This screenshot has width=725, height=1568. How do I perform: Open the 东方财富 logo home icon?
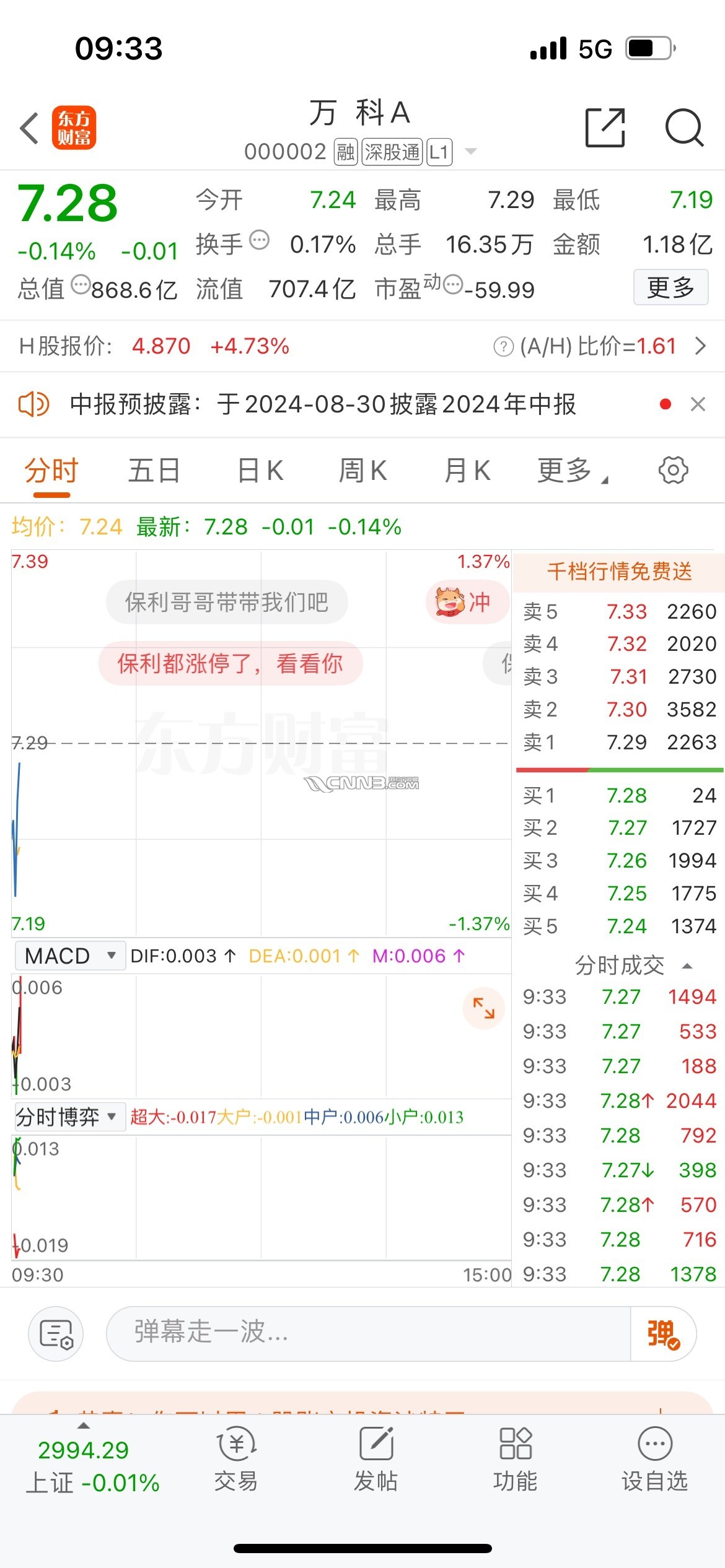(x=74, y=128)
